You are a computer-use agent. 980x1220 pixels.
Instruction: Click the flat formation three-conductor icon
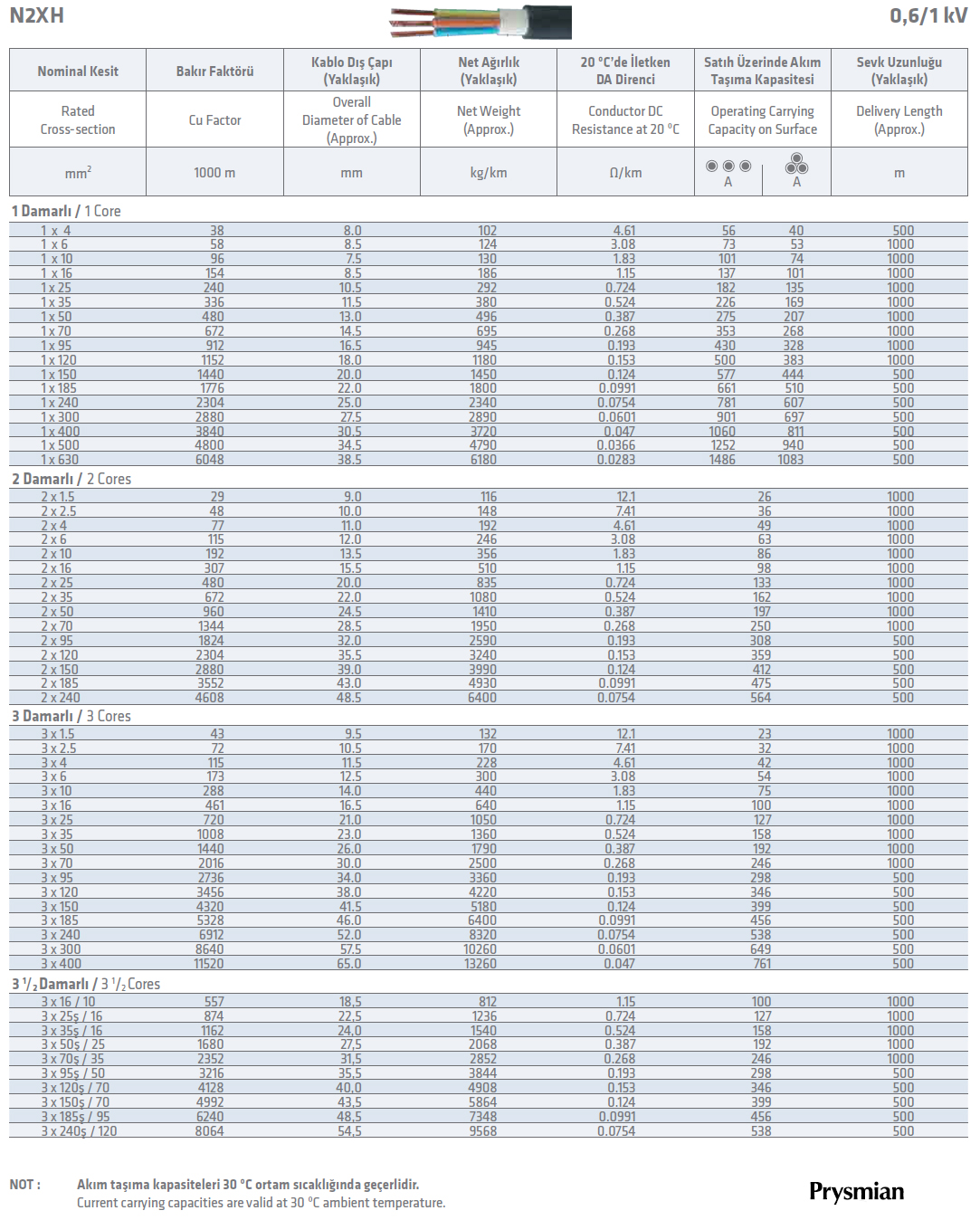tap(728, 167)
